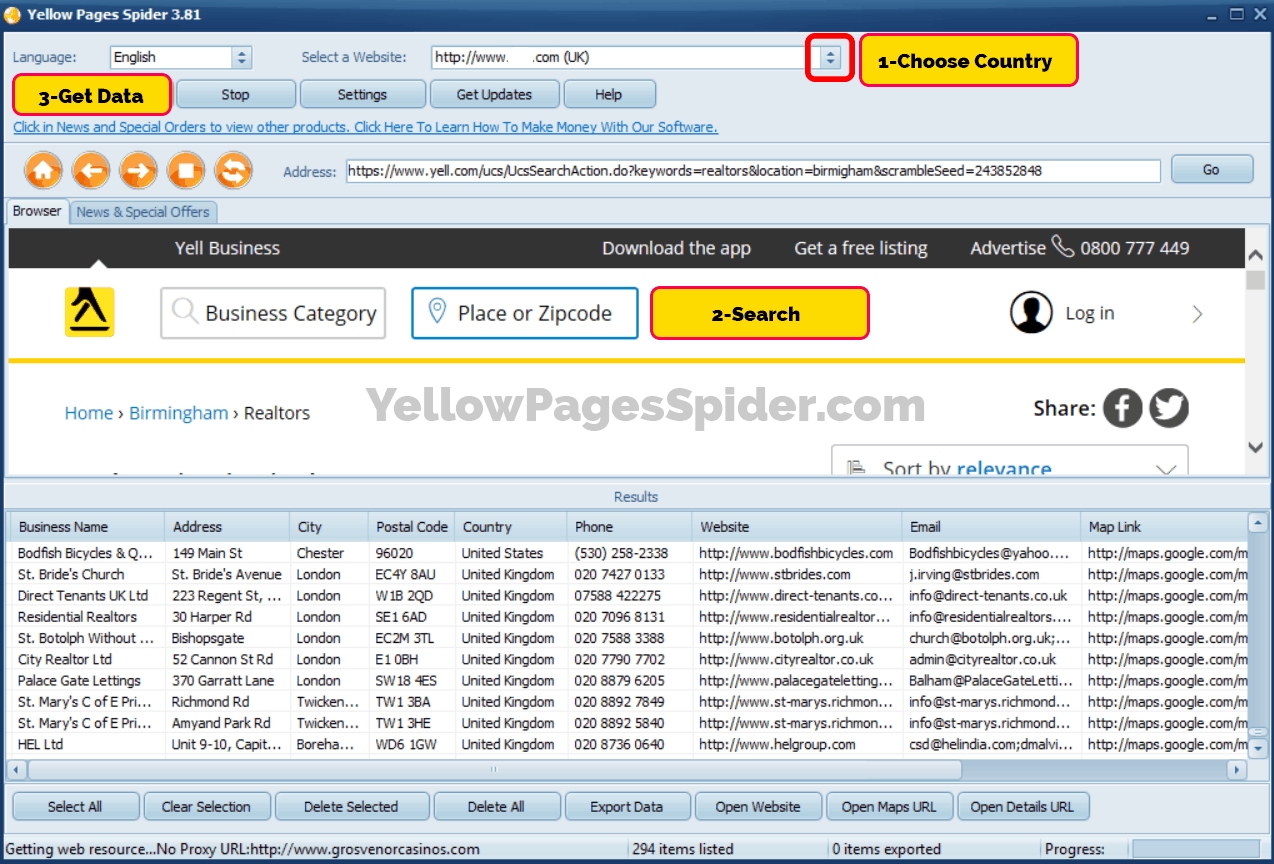
Task: Click the Stop button
Action: (x=235, y=94)
